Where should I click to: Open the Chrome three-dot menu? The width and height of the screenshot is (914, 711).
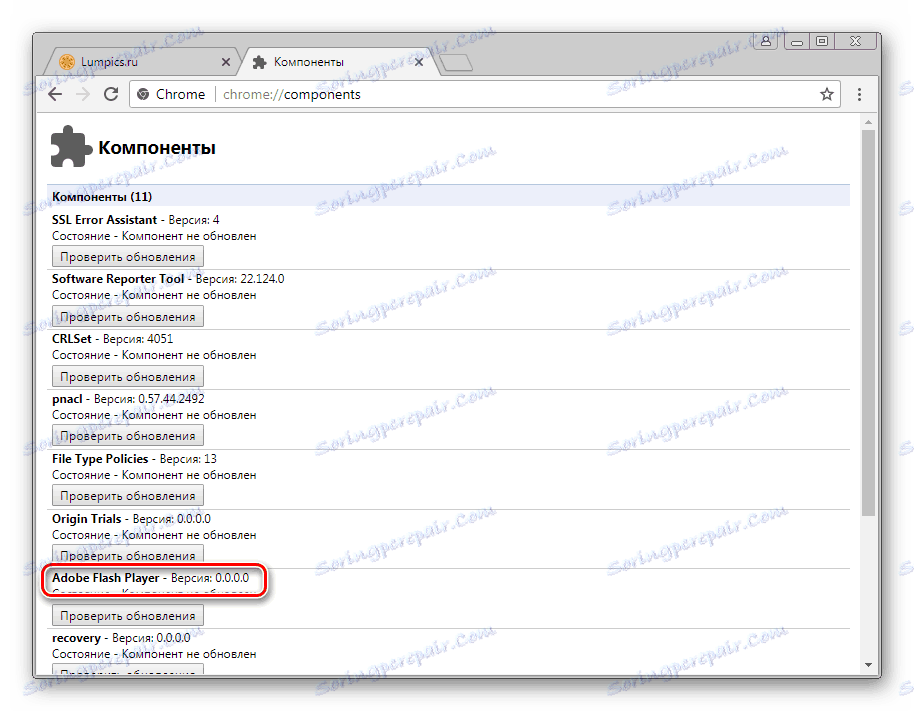[x=859, y=94]
